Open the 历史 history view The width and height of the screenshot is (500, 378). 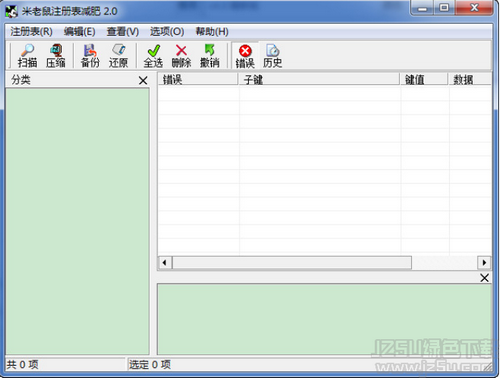tap(273, 56)
